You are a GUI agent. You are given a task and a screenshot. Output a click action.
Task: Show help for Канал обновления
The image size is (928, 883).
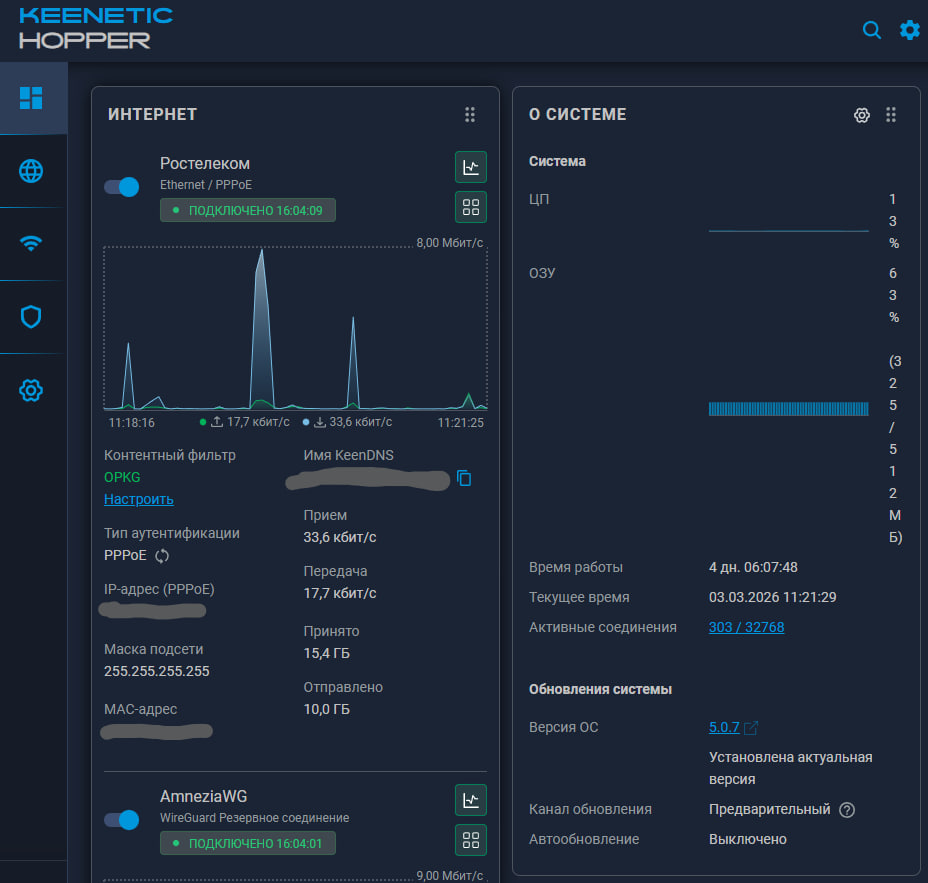pos(847,810)
